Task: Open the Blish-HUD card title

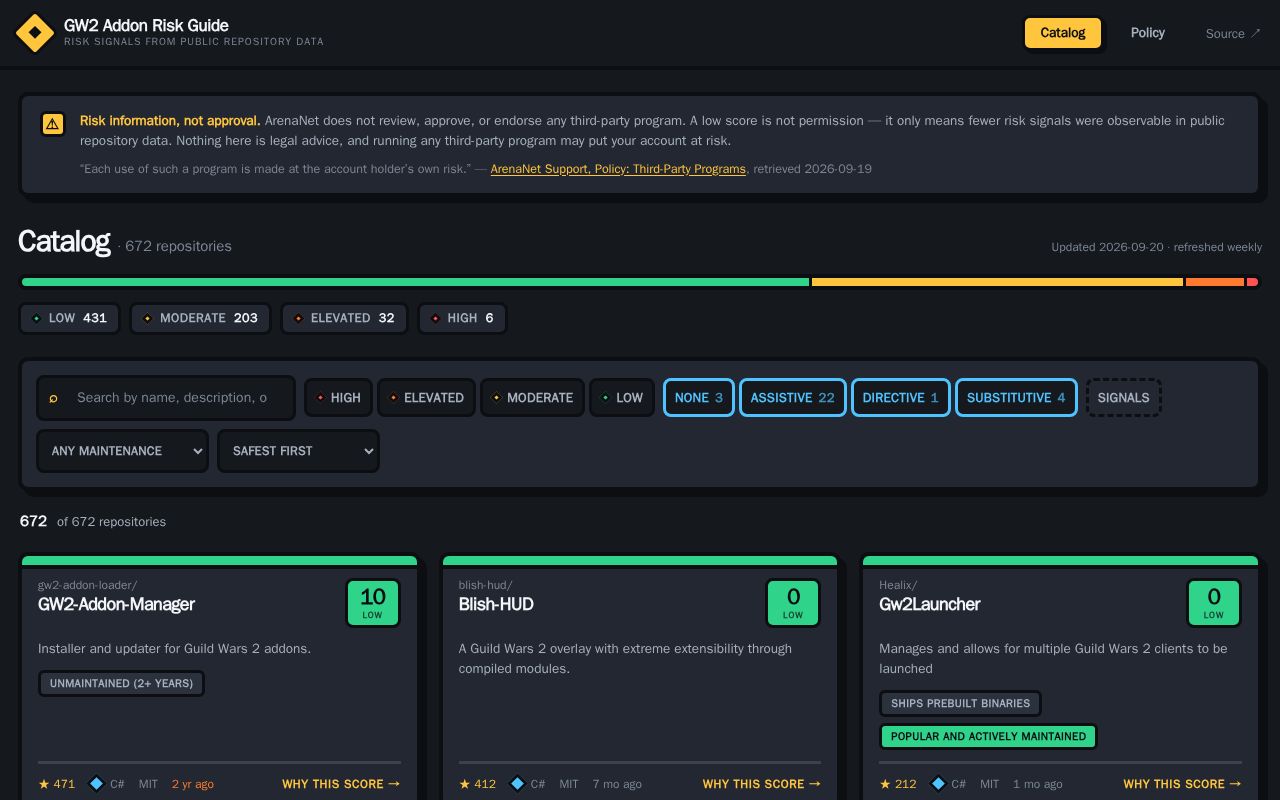Action: tap(496, 604)
